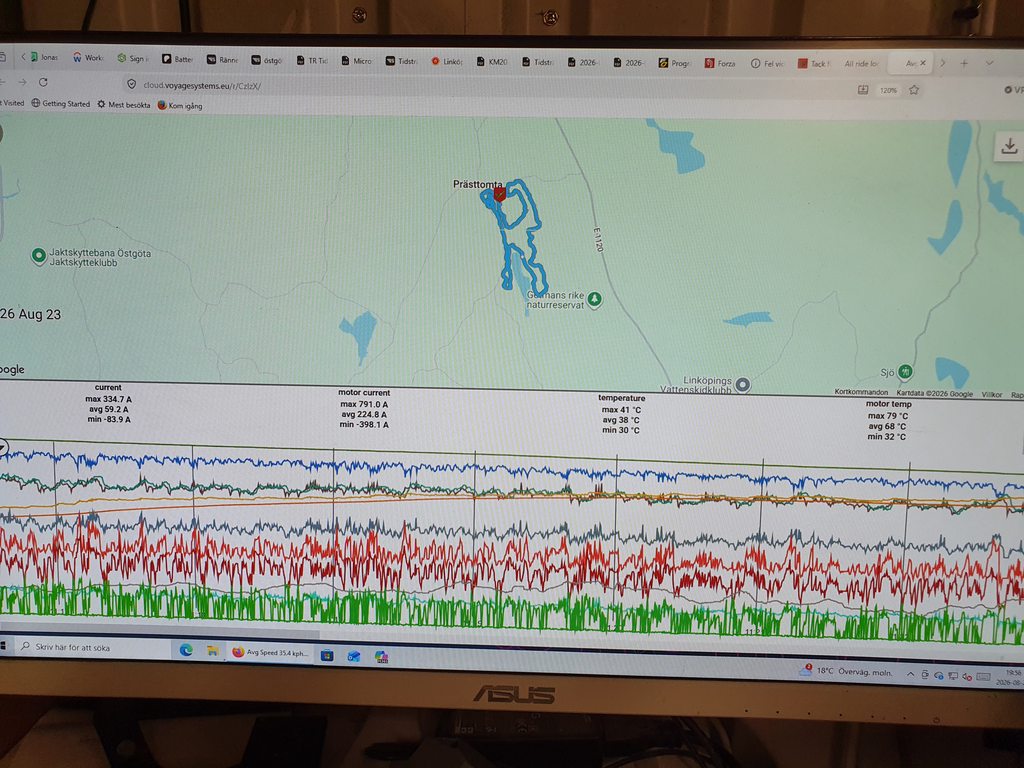Open the Getting Started bookmark
Viewport: 1024px width, 768px height.
[x=61, y=103]
